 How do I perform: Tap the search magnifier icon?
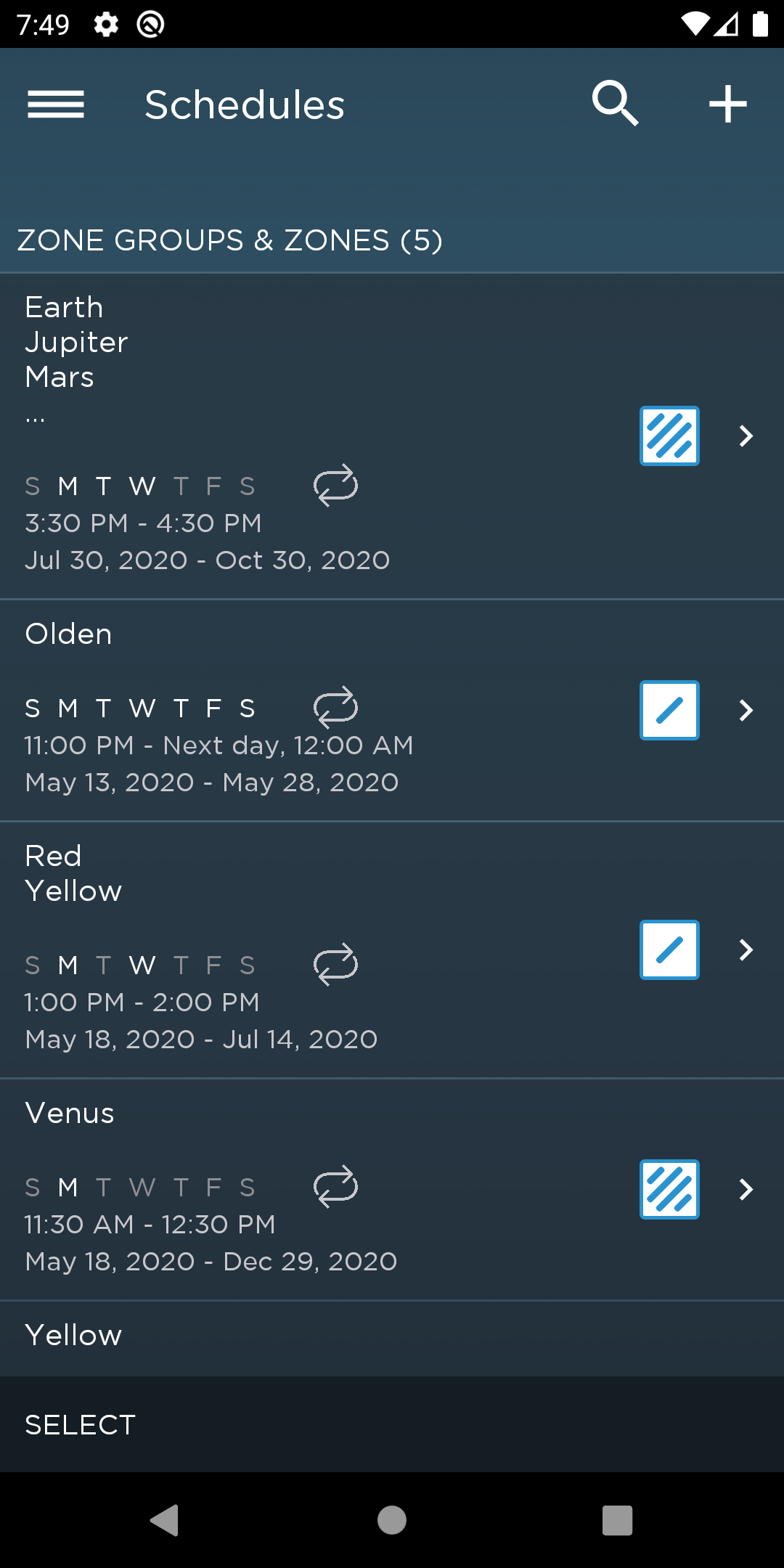pos(615,104)
